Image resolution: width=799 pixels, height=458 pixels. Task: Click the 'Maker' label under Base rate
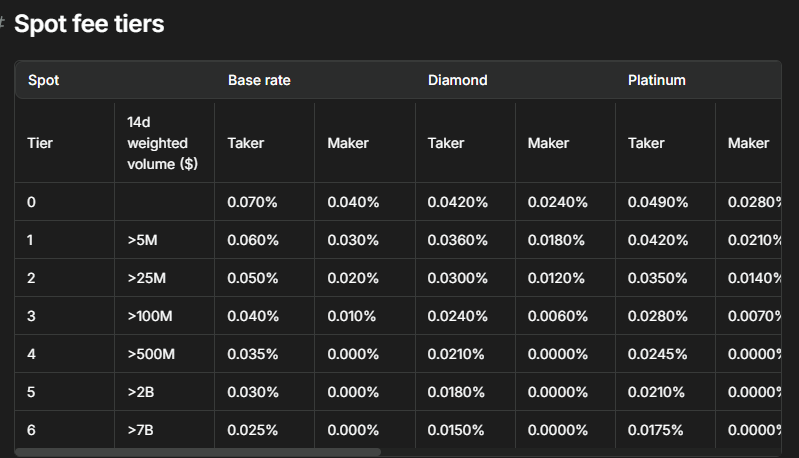tap(348, 143)
